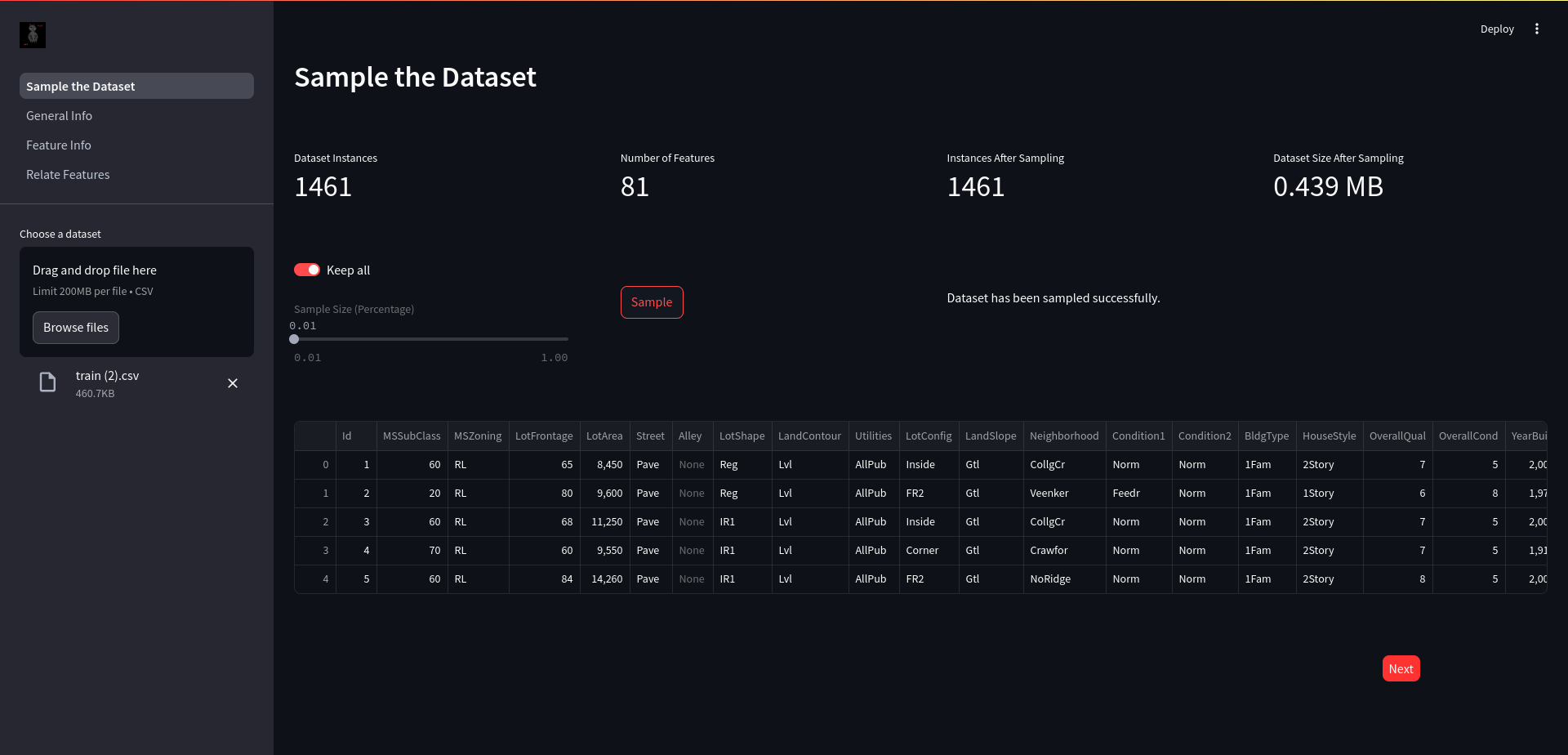Click the Condition1 column header

[1138, 436]
